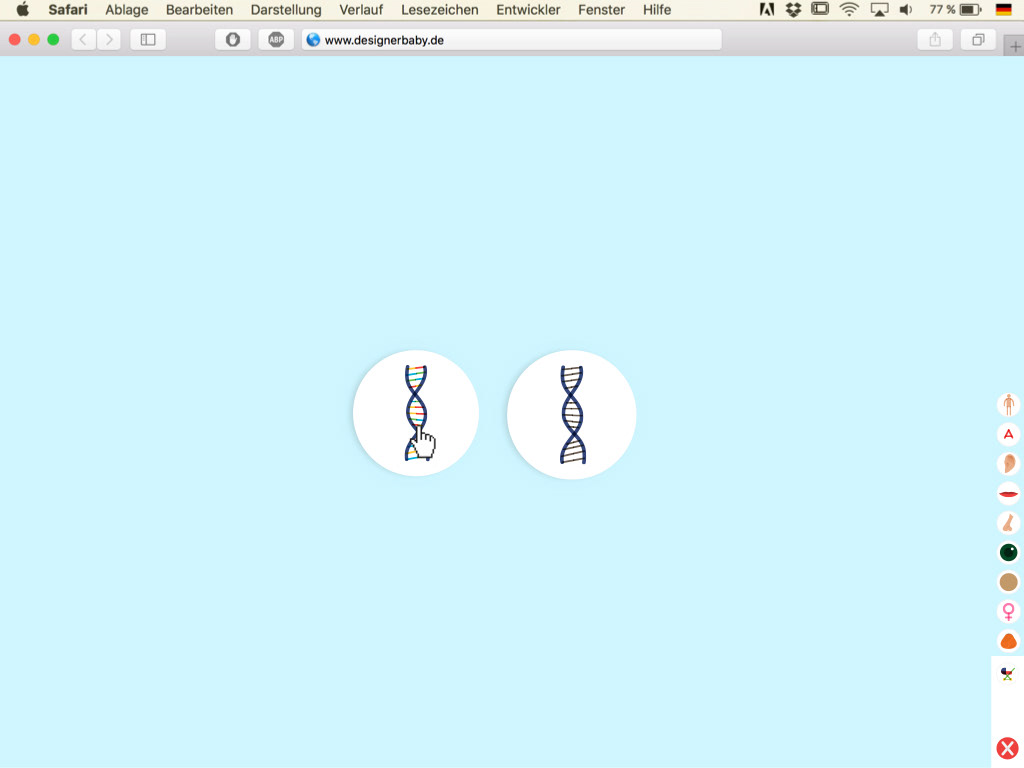Open the AirPlay menu bar icon
The height and width of the screenshot is (768, 1024).
click(879, 10)
